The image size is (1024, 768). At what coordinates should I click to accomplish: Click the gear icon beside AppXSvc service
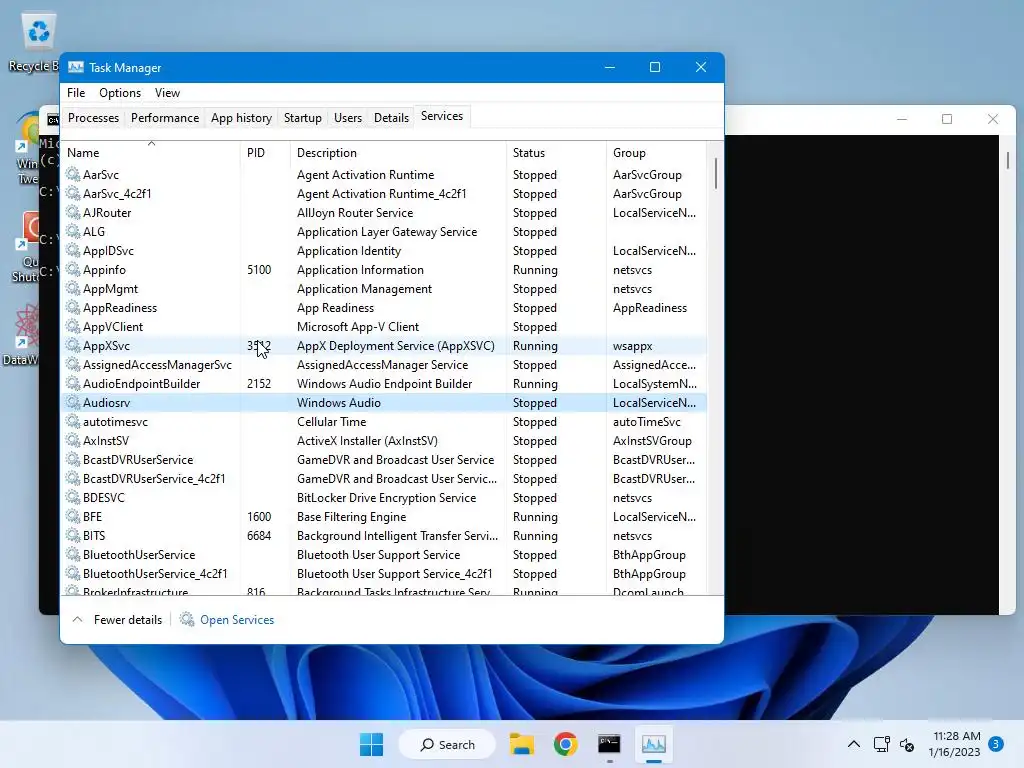coord(72,345)
